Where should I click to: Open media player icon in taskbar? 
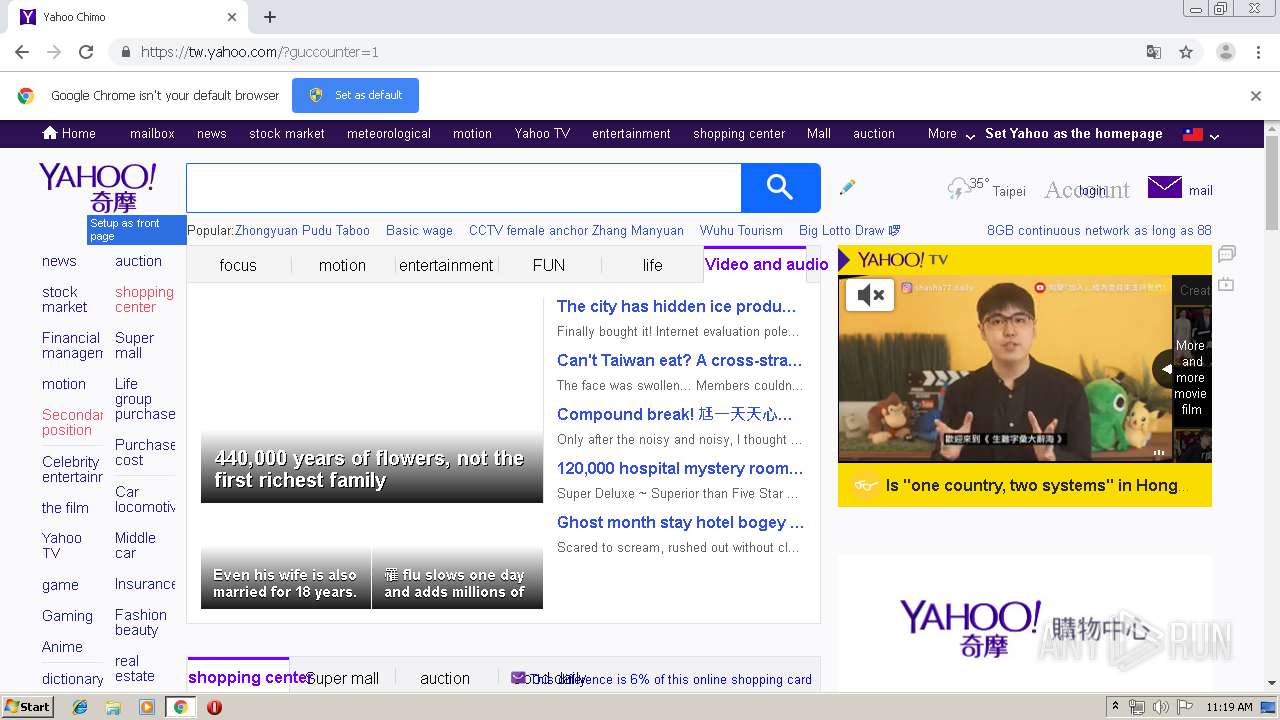(x=147, y=707)
